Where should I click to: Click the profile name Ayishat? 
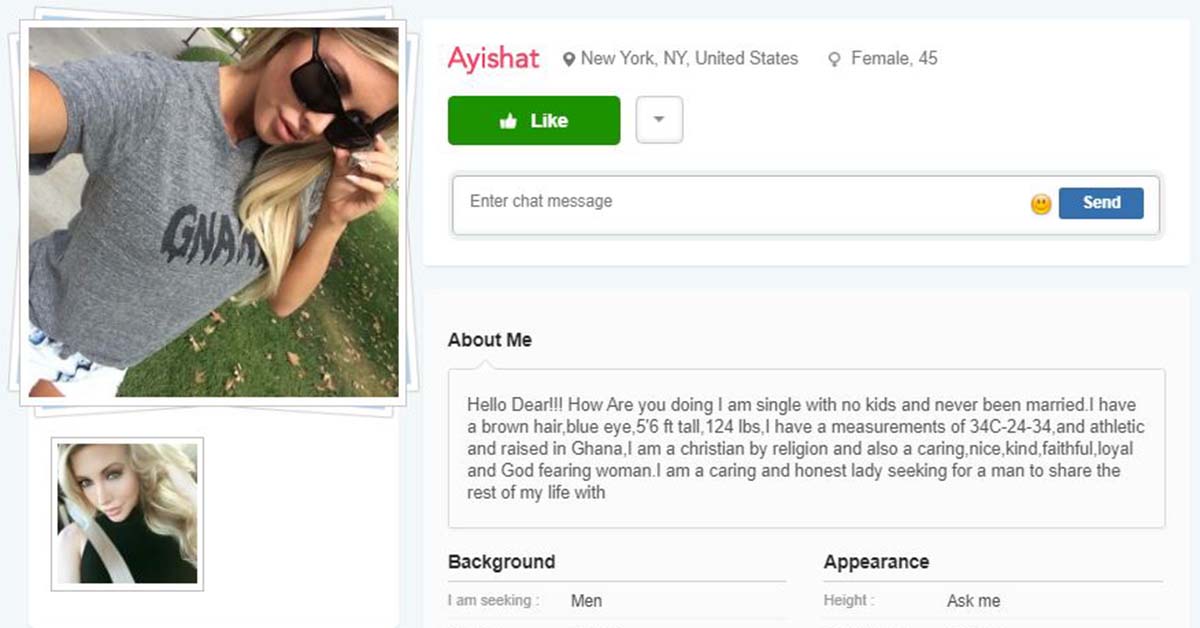(492, 58)
